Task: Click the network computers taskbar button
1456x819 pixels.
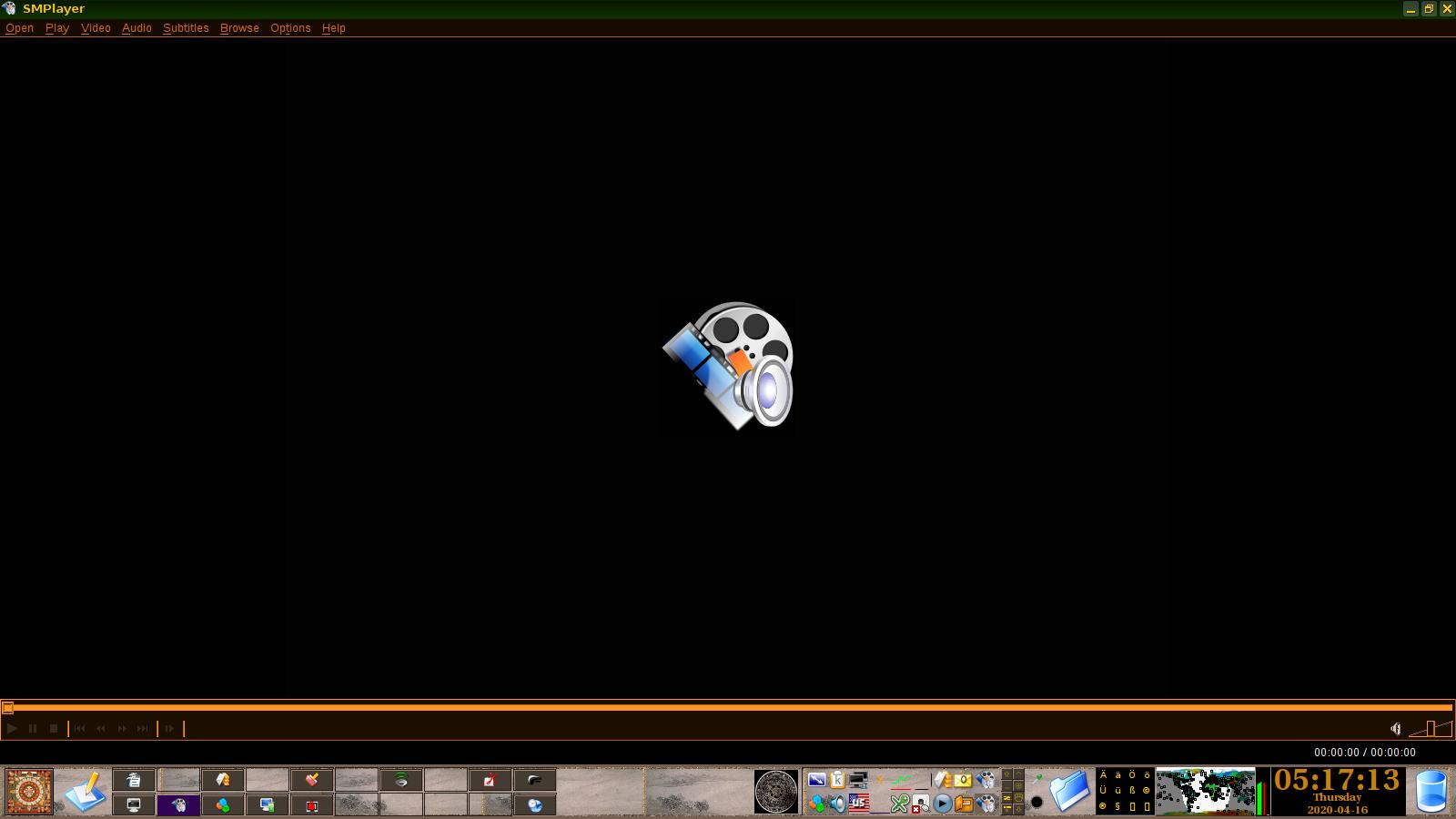Action: point(268,804)
